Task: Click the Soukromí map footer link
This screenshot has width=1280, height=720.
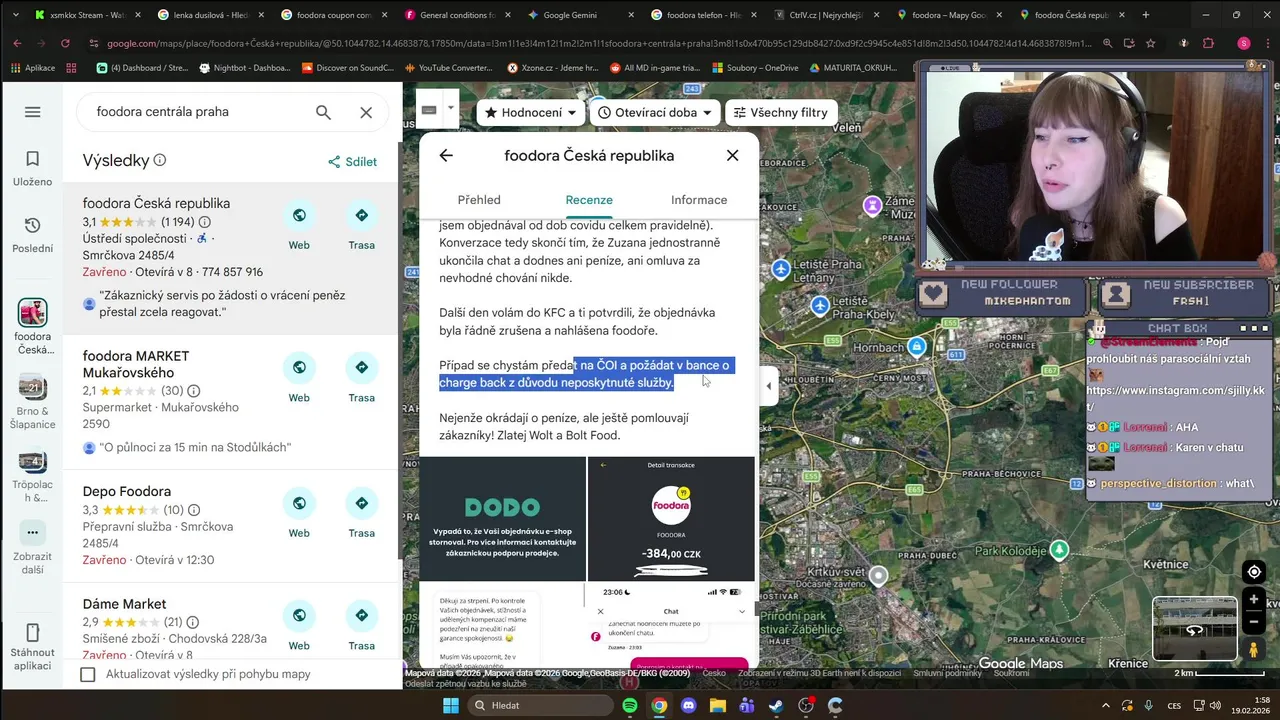Action: click(x=1011, y=673)
